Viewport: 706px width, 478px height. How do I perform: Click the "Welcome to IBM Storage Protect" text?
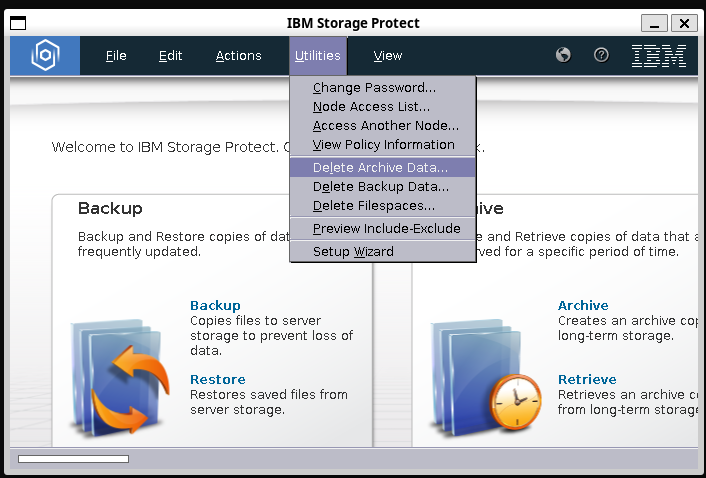point(165,147)
